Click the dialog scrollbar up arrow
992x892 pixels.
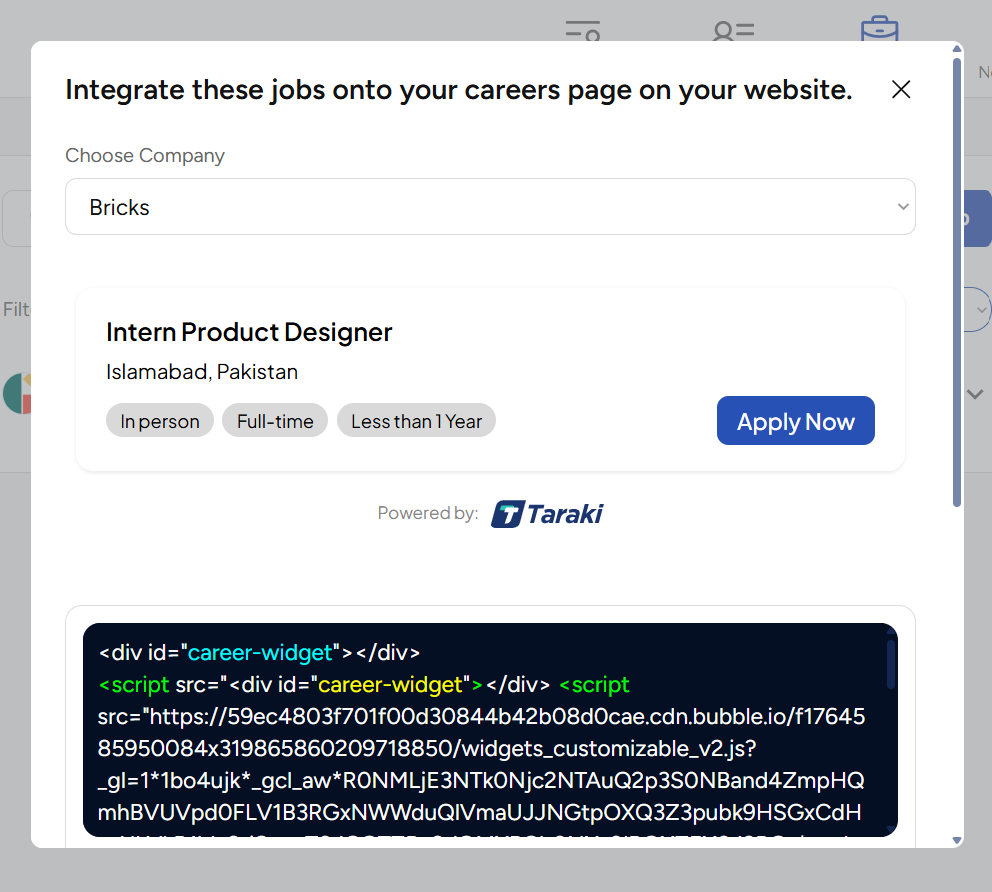point(957,49)
